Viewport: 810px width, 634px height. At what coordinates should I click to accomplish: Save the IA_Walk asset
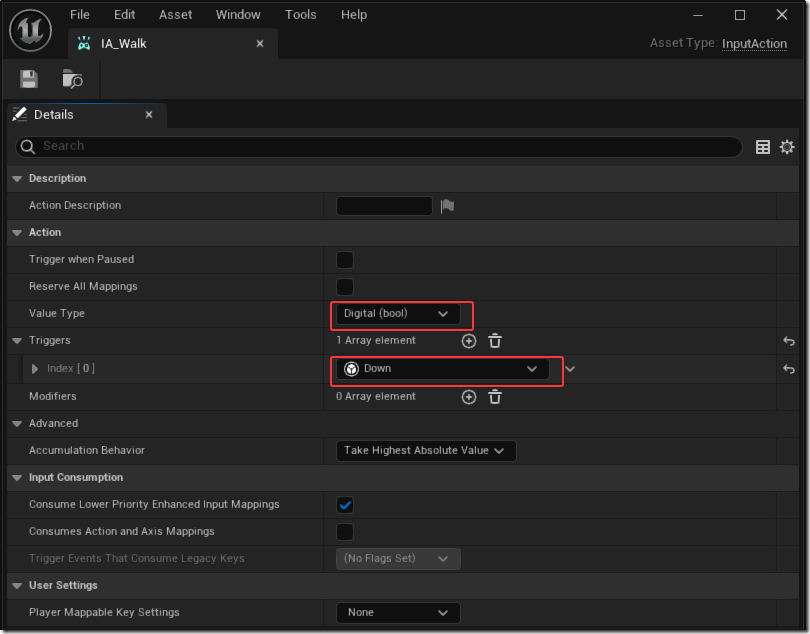29,80
